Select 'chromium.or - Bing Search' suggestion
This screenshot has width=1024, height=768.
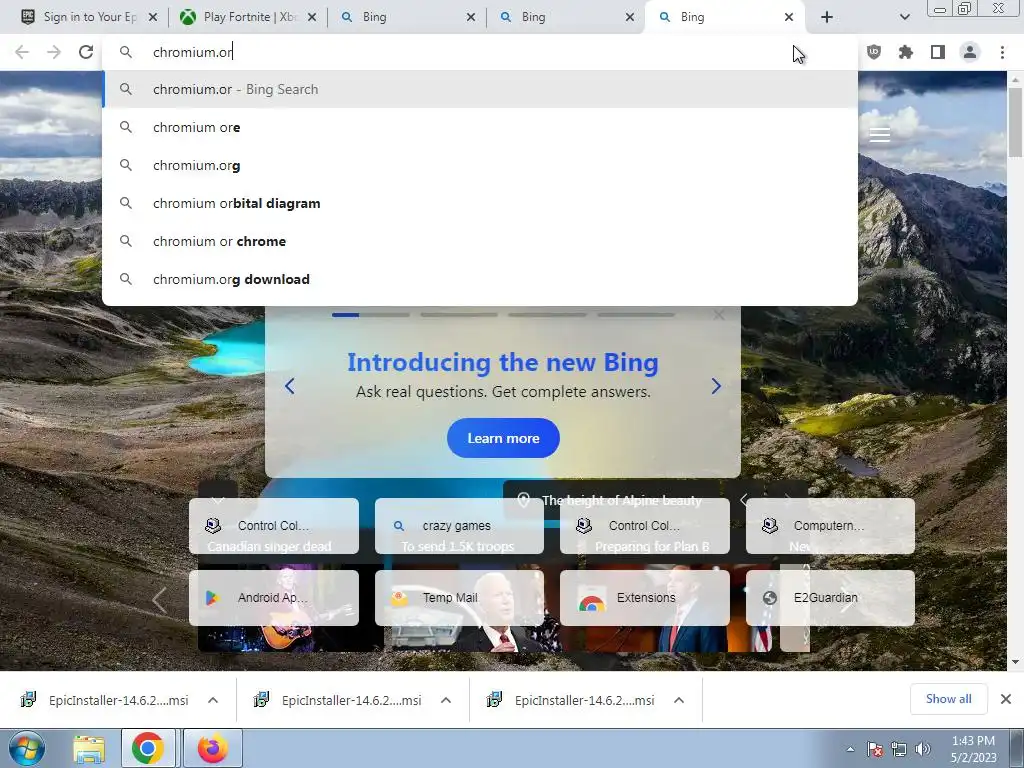(x=480, y=89)
